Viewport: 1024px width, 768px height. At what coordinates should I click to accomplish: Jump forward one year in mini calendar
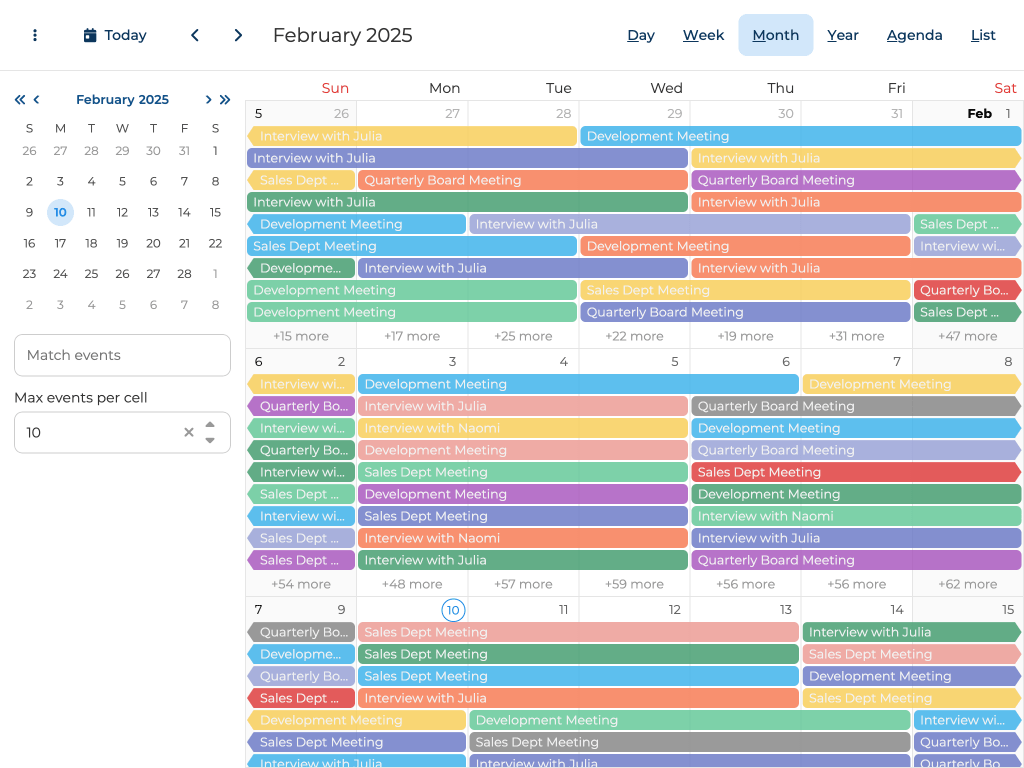(225, 100)
